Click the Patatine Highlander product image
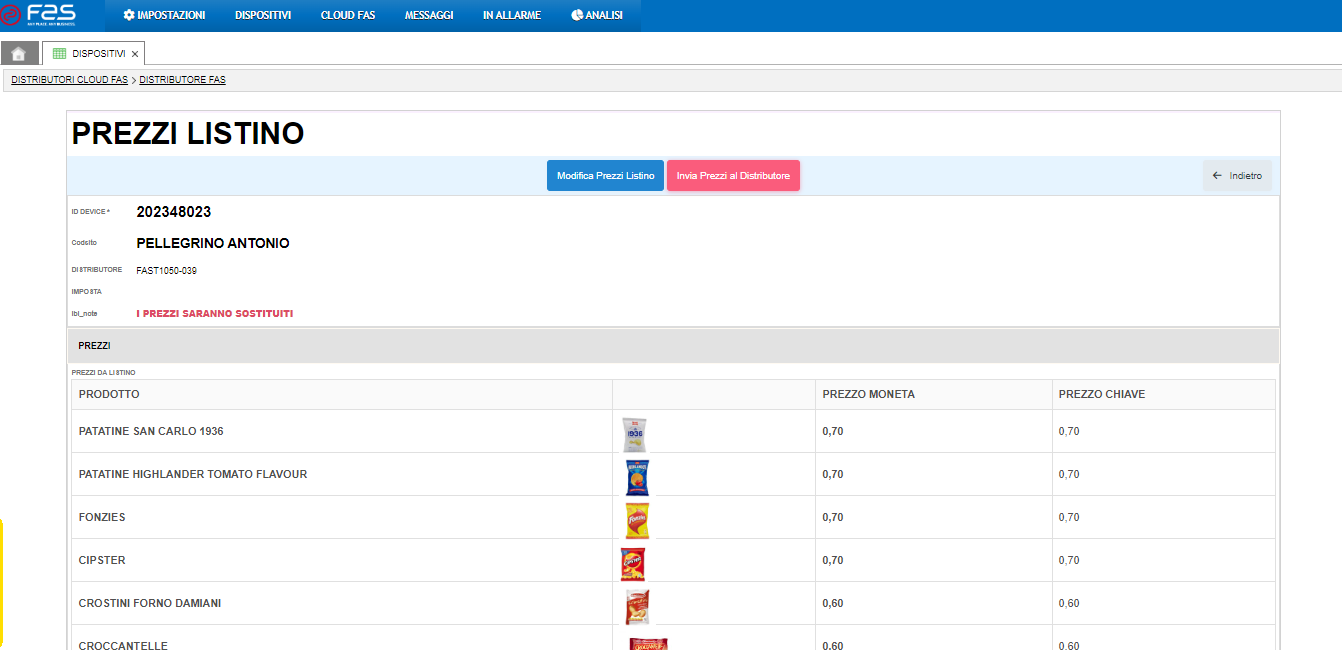The width and height of the screenshot is (1342, 652). pos(637,477)
